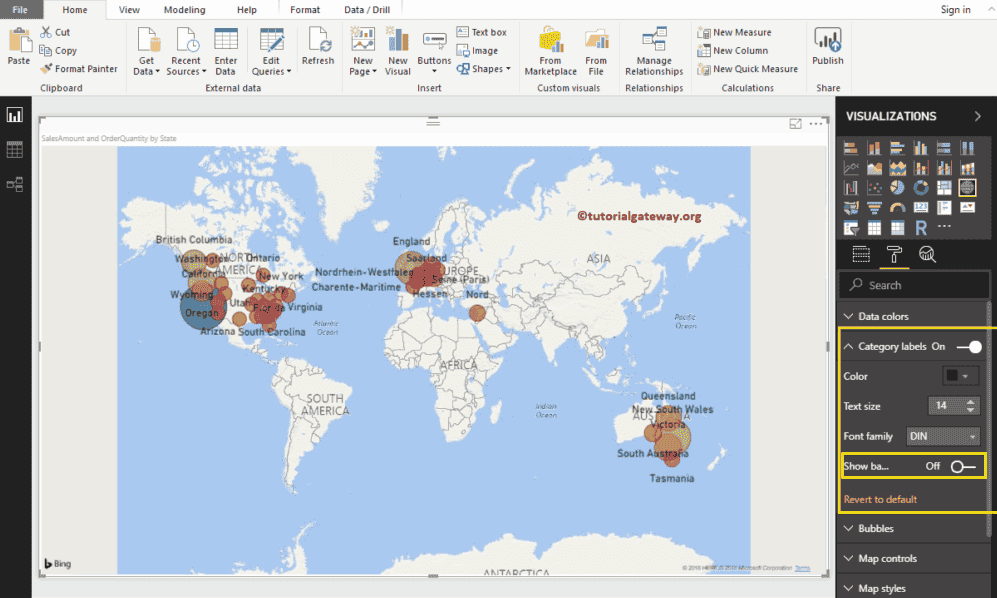
Task: Switch to the Data view in left sidebar
Action: [14, 149]
